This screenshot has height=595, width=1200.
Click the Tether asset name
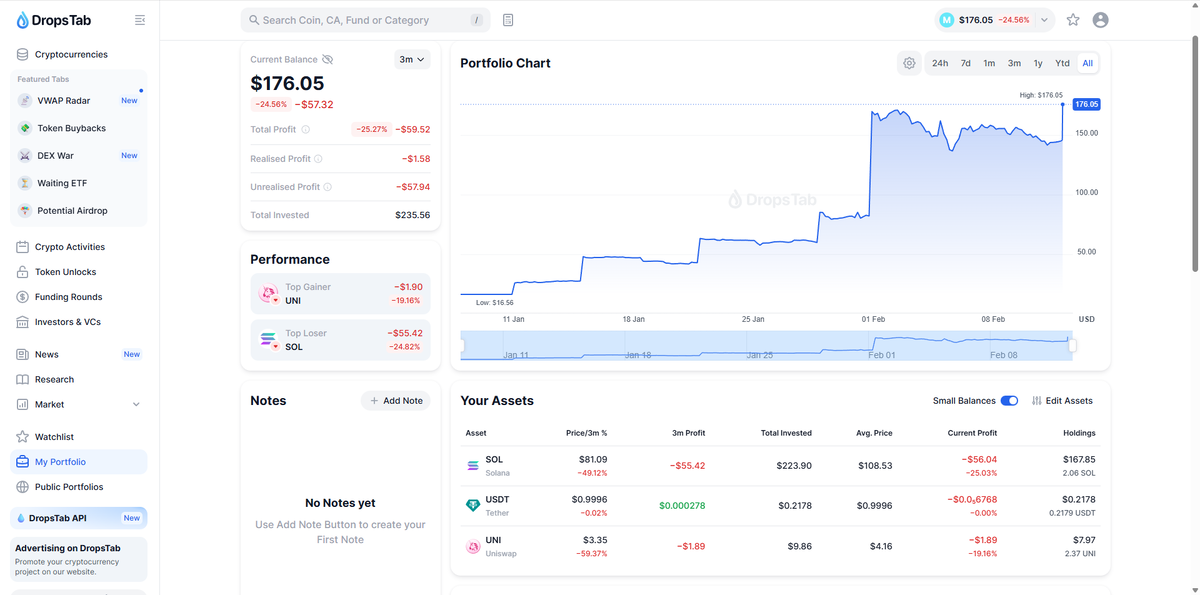497,513
